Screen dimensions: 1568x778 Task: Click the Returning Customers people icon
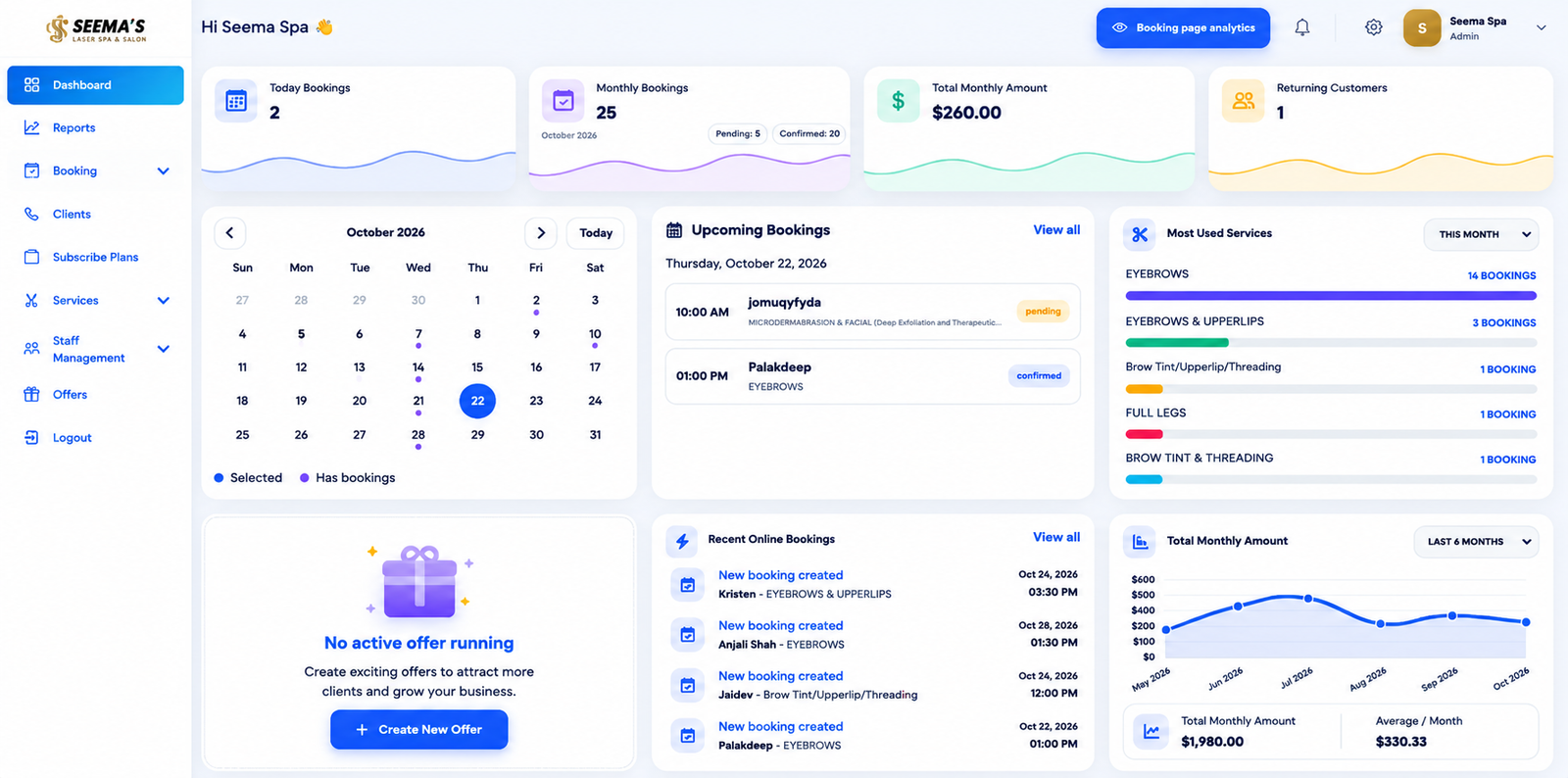[1244, 101]
